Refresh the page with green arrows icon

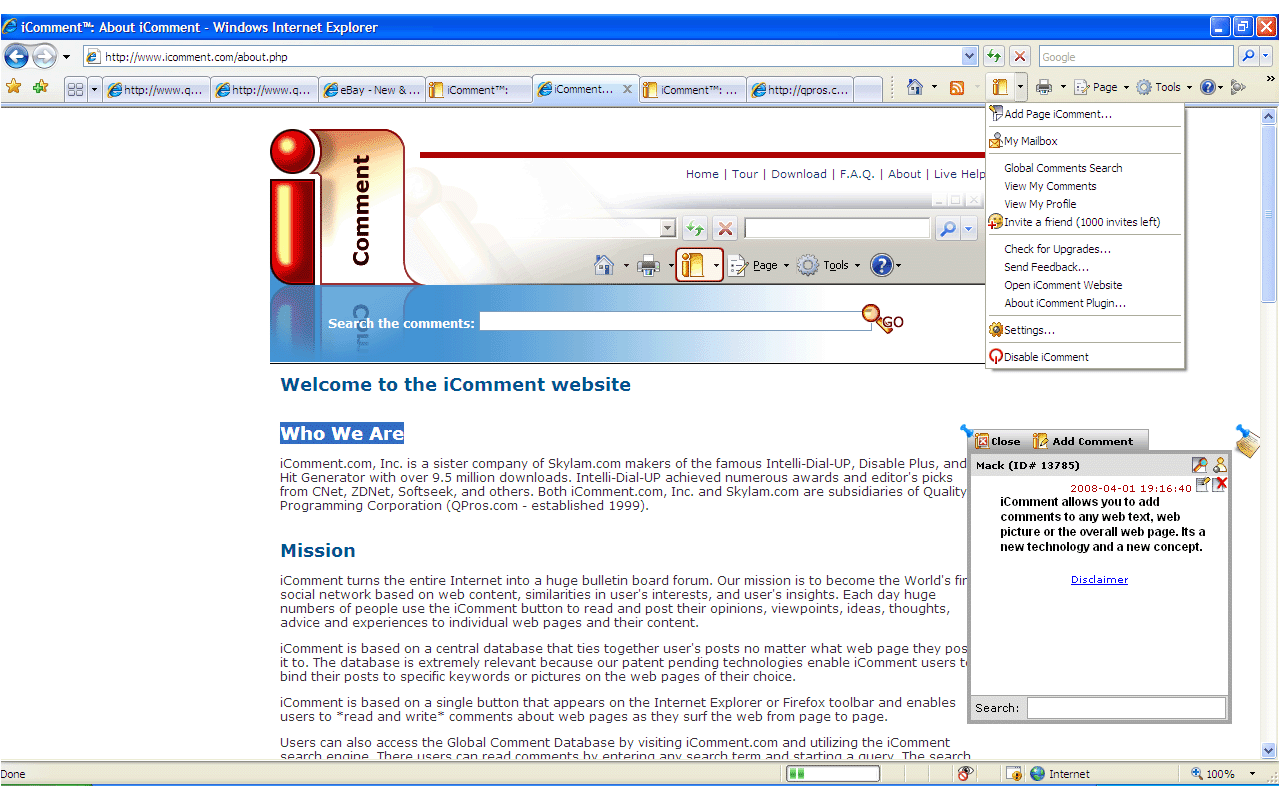click(x=993, y=57)
